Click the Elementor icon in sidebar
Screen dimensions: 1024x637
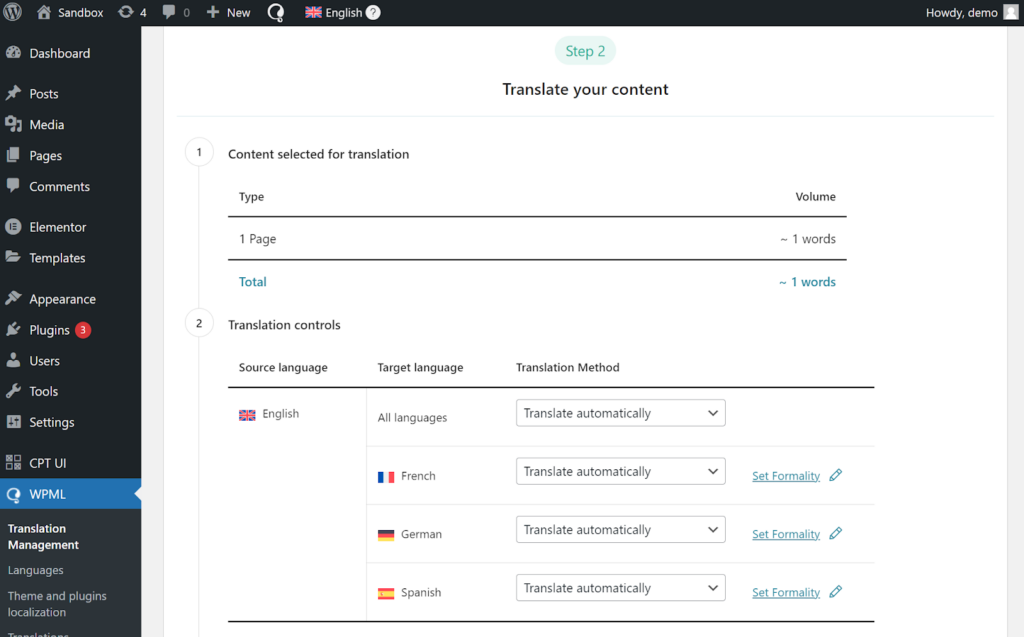point(13,227)
